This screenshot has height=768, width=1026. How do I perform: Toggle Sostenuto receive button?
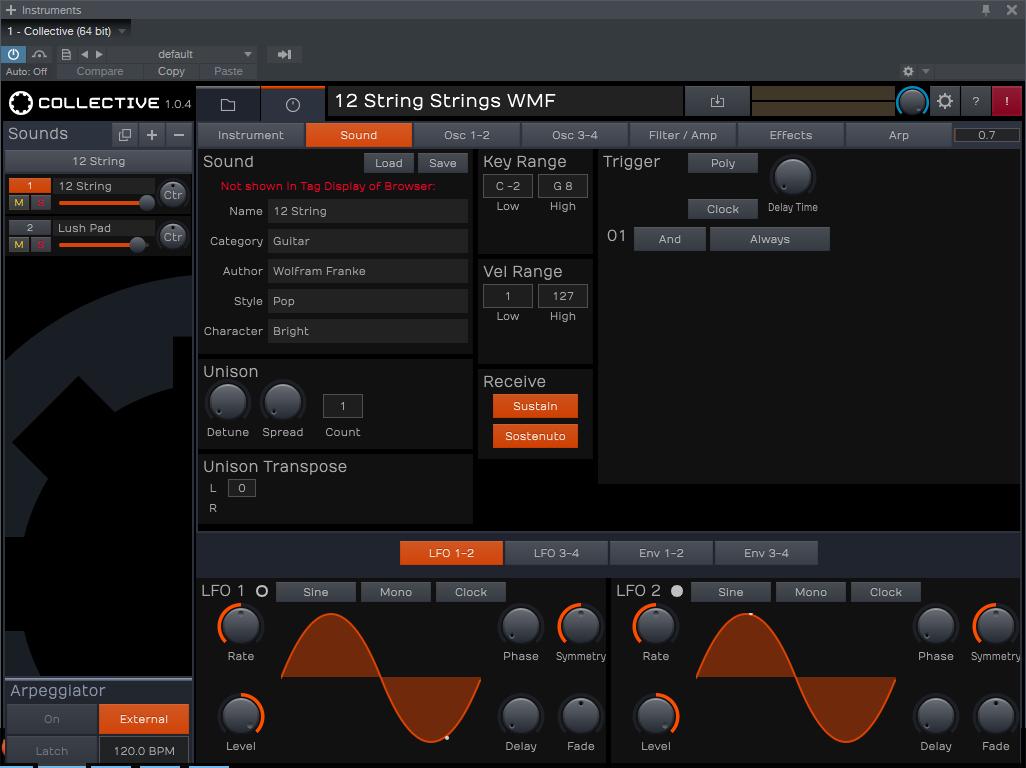535,436
